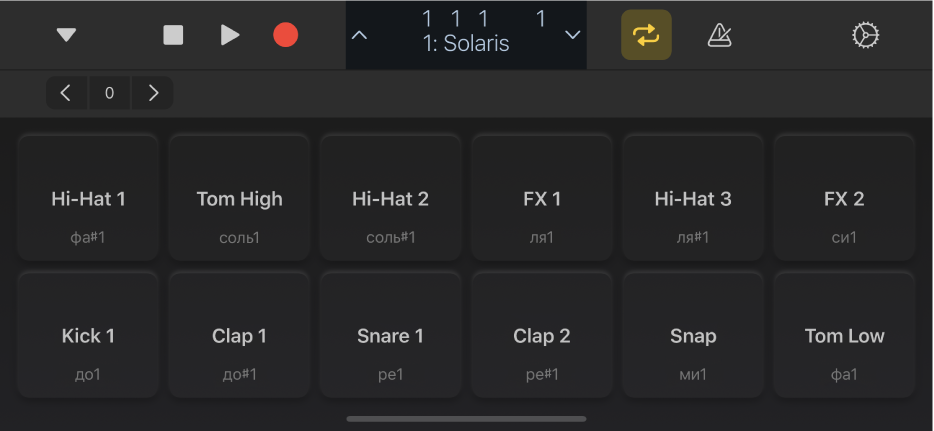Increase octave with right arrow
The image size is (934, 431).
153,93
